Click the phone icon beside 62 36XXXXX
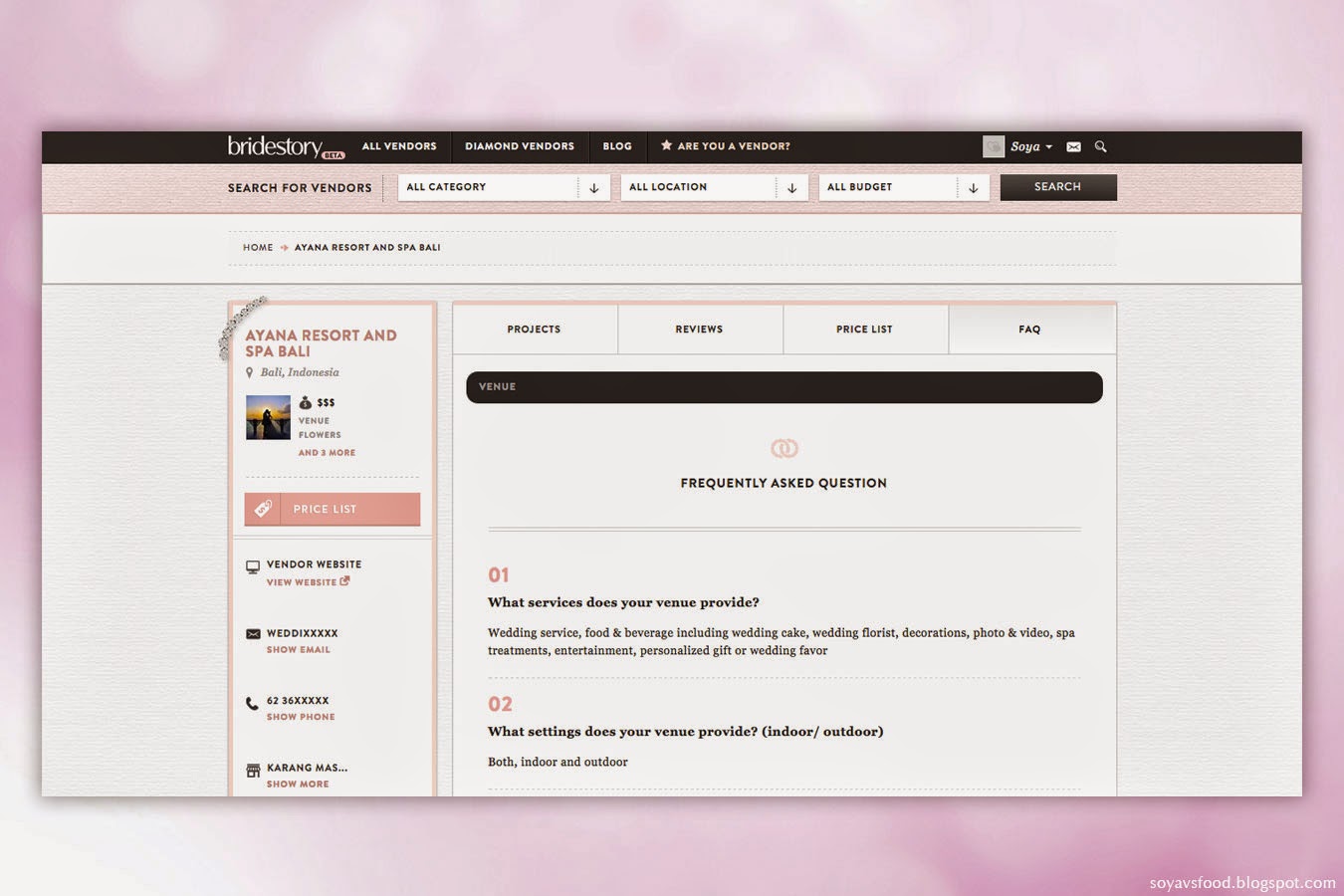1344x896 pixels. coord(252,703)
